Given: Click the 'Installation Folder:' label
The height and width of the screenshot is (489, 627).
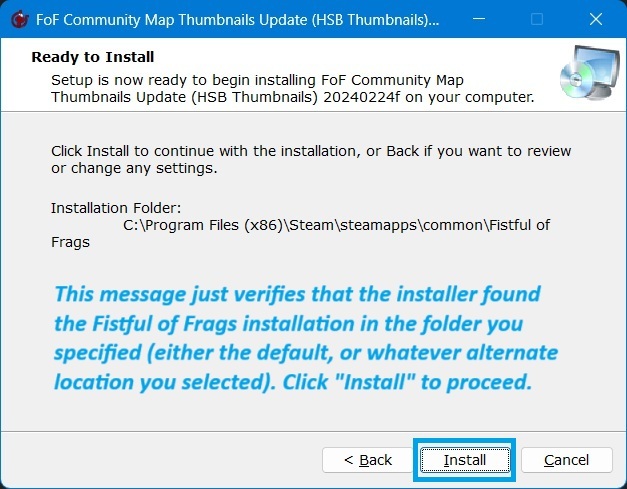Looking at the screenshot, I should 116,208.
